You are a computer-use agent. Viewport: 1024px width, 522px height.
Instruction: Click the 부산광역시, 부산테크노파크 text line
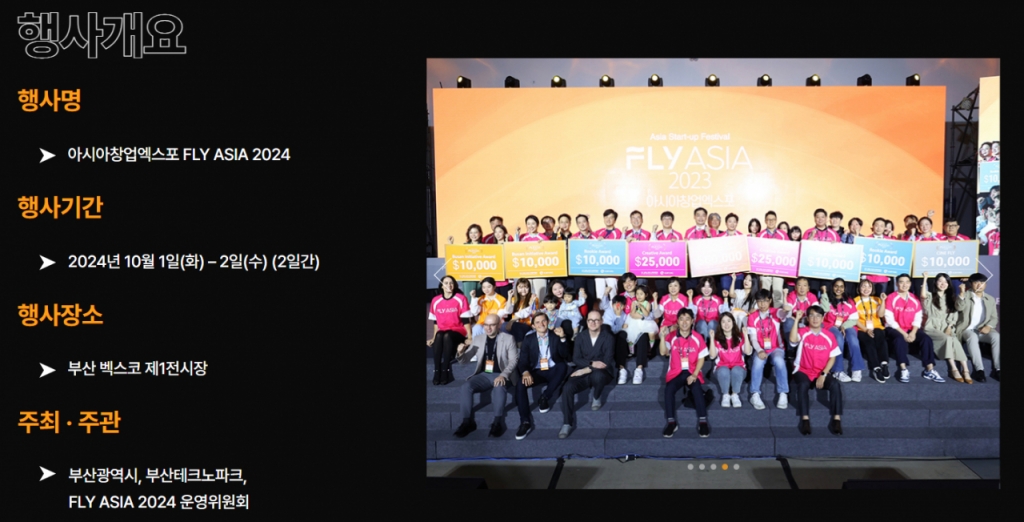[157, 474]
